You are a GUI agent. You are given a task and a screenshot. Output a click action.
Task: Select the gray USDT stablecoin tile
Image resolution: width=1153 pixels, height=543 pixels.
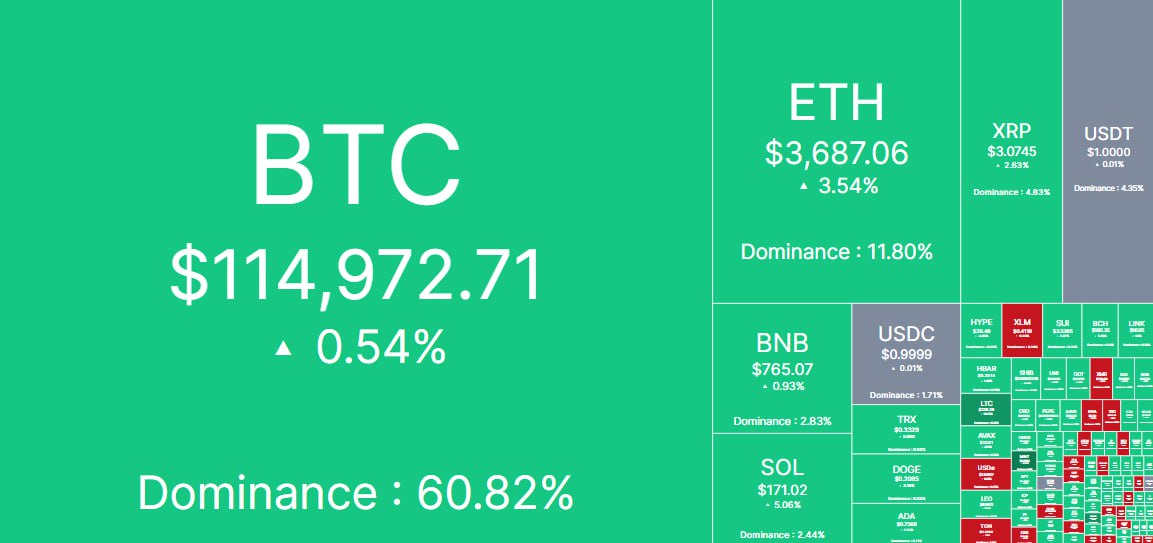(x=1108, y=151)
